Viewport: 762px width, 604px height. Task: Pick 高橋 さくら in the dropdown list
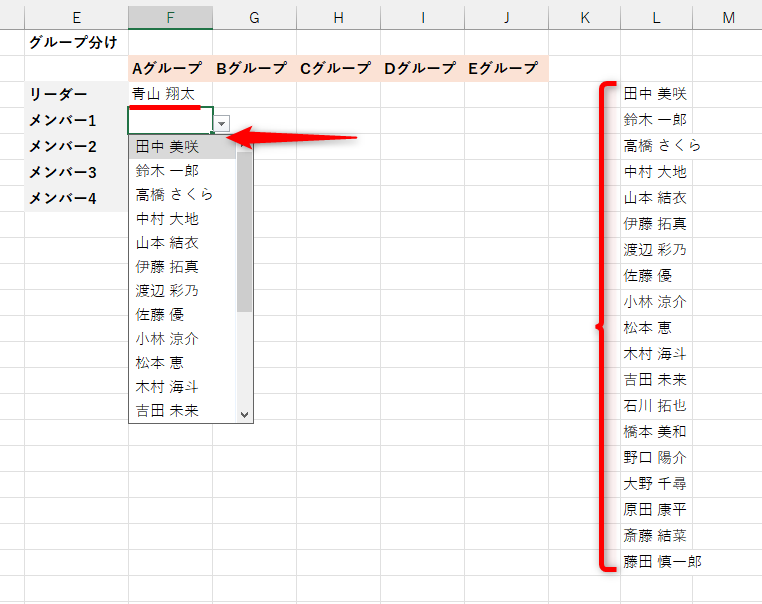(x=183, y=194)
